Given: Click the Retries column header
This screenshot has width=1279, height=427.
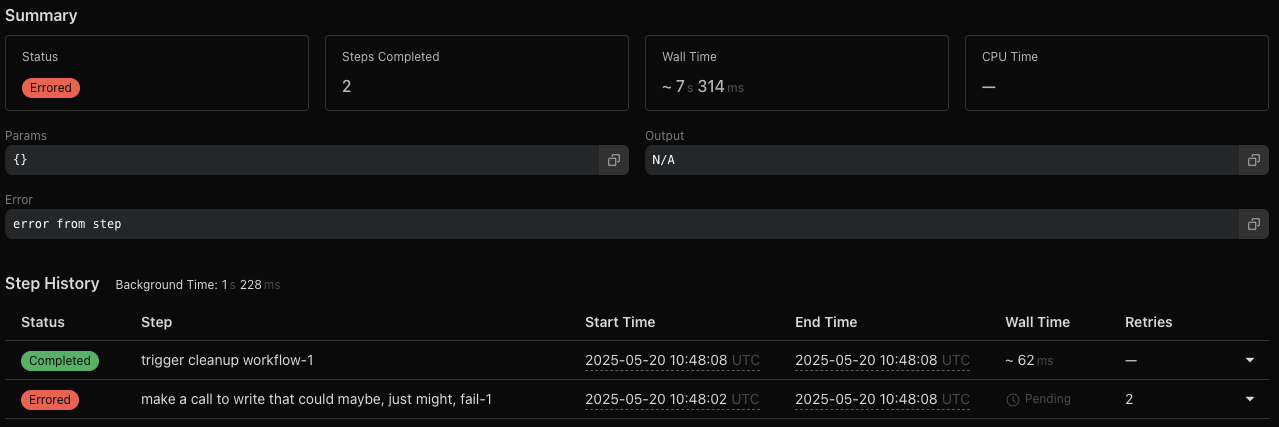Looking at the screenshot, I should point(1148,322).
